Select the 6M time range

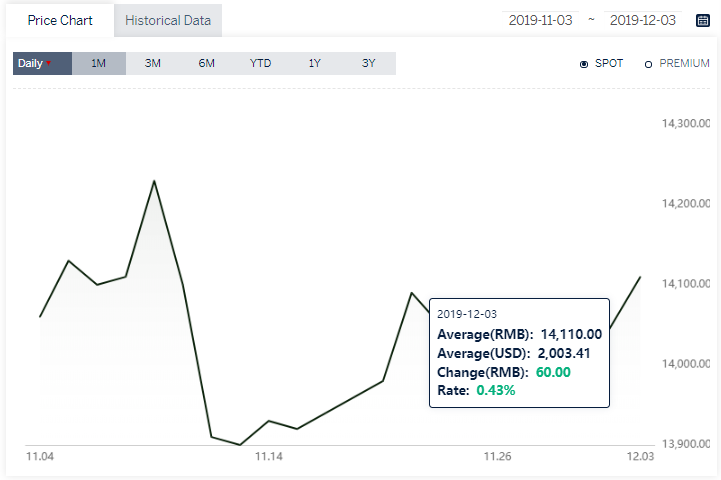[206, 63]
